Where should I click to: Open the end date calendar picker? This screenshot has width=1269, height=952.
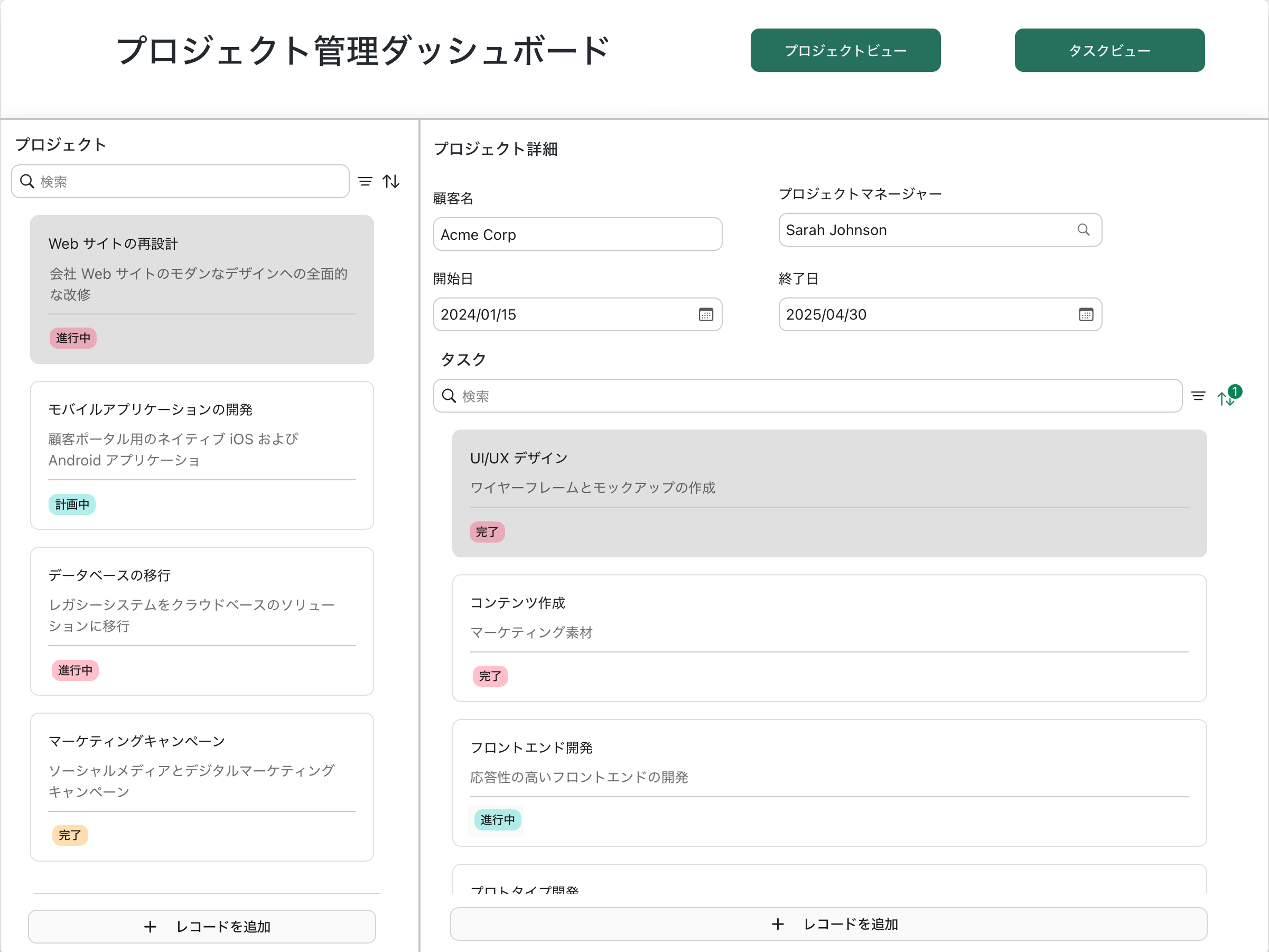pos(1085,314)
